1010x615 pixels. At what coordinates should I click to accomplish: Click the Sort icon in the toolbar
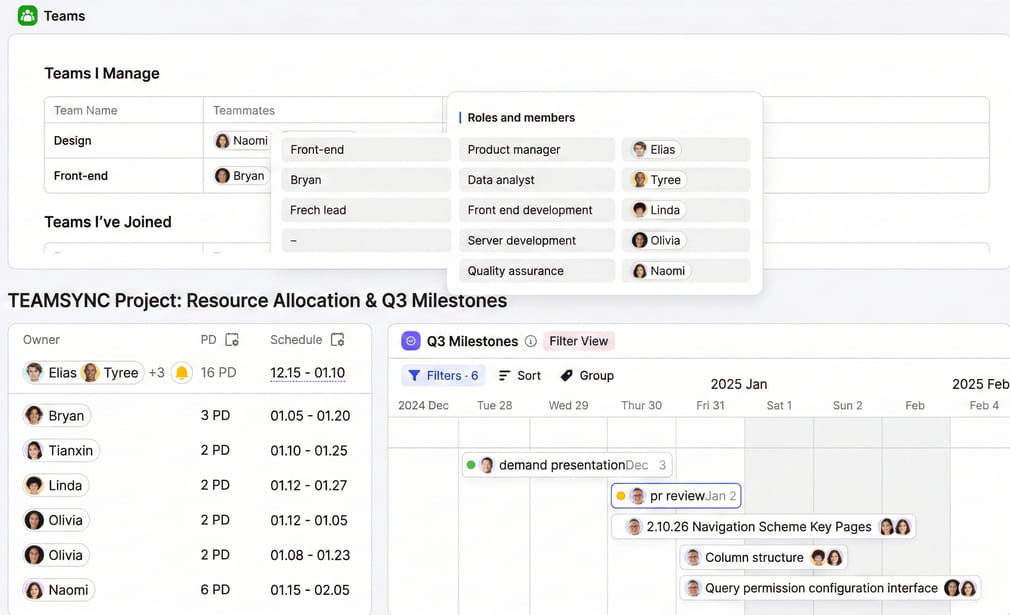tap(505, 376)
